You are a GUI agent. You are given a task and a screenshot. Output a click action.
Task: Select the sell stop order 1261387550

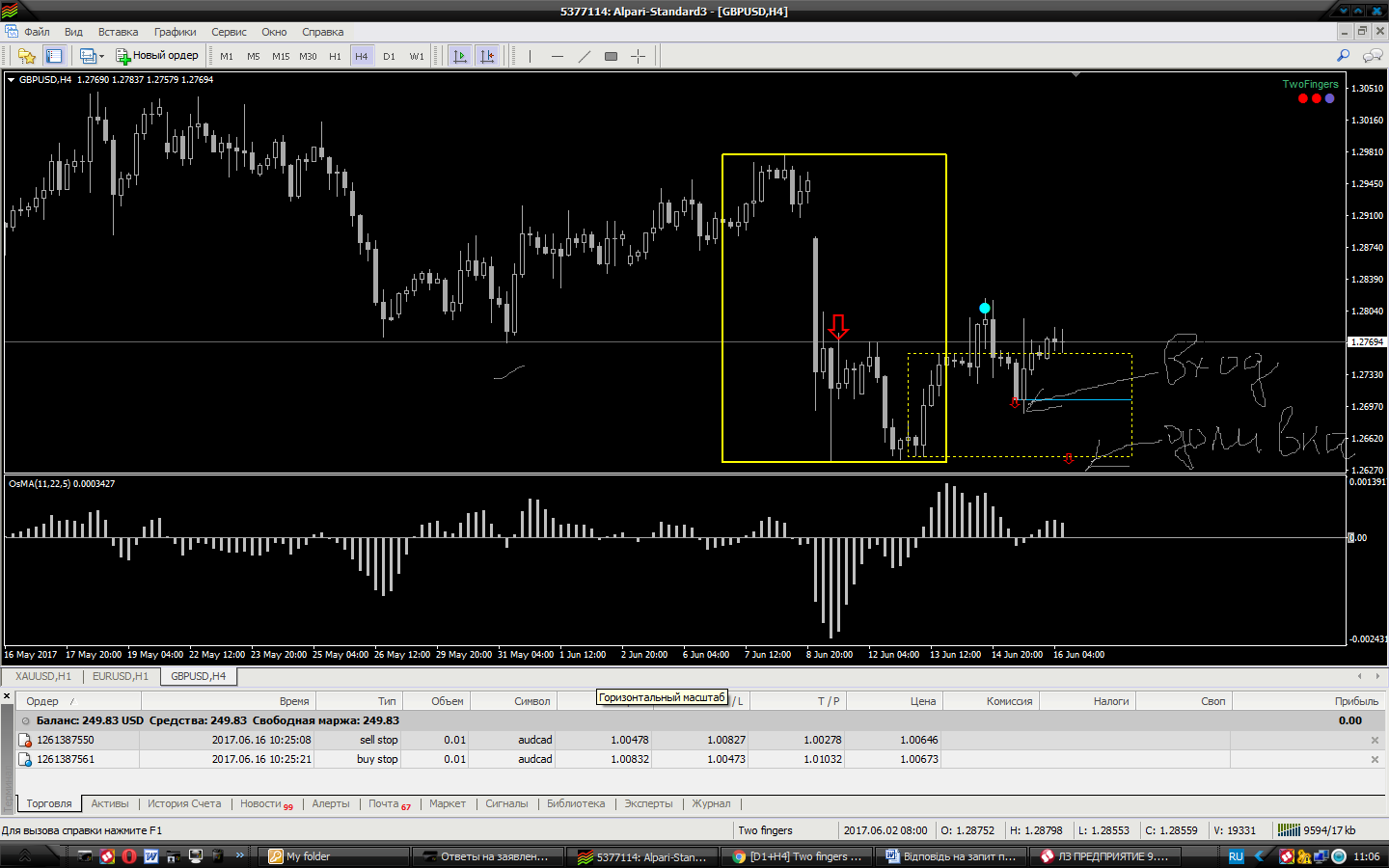(699, 740)
